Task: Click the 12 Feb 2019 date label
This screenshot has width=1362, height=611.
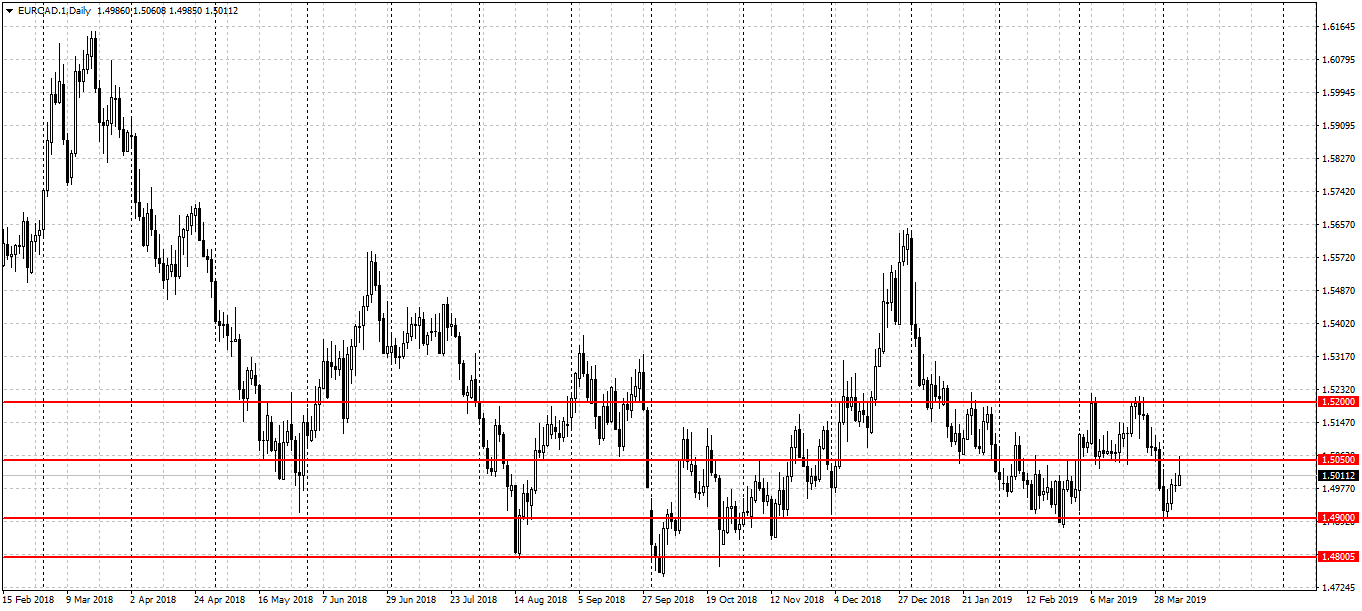Action: pyautogui.click(x=1051, y=600)
